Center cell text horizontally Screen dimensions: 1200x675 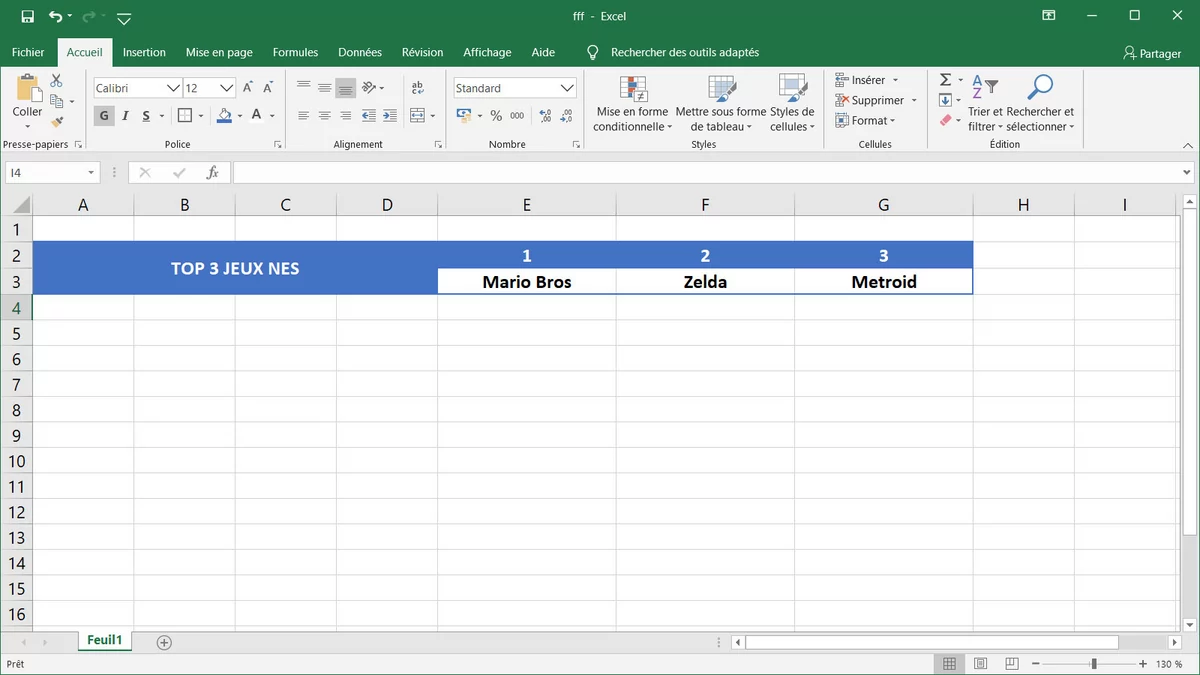(x=324, y=116)
